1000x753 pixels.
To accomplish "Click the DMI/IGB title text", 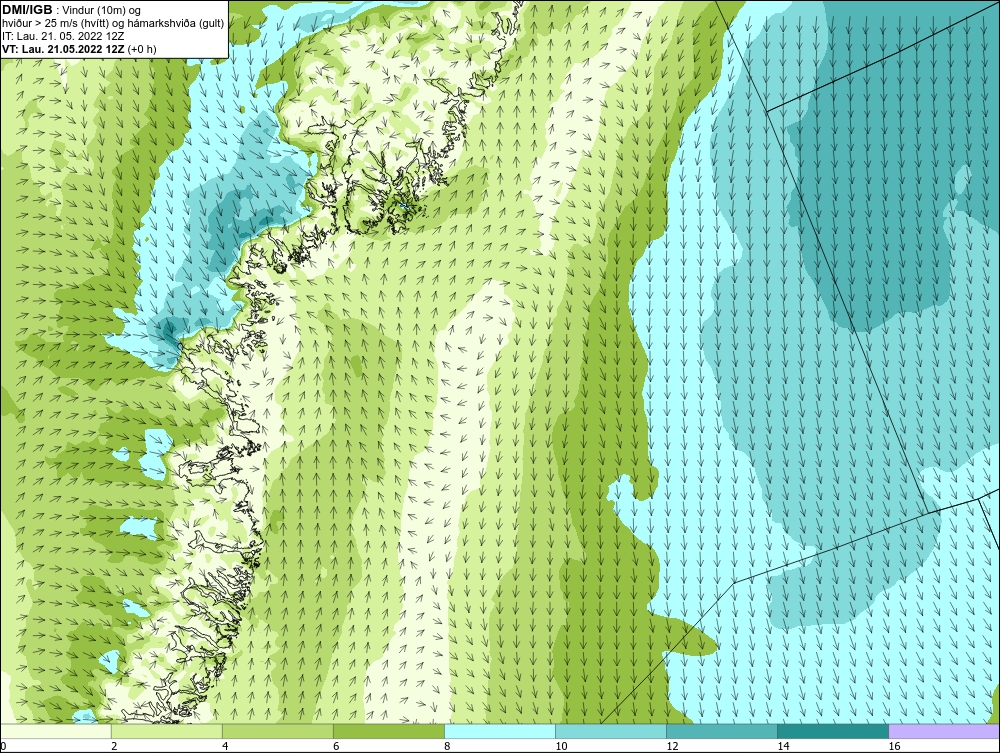I will (27, 10).
